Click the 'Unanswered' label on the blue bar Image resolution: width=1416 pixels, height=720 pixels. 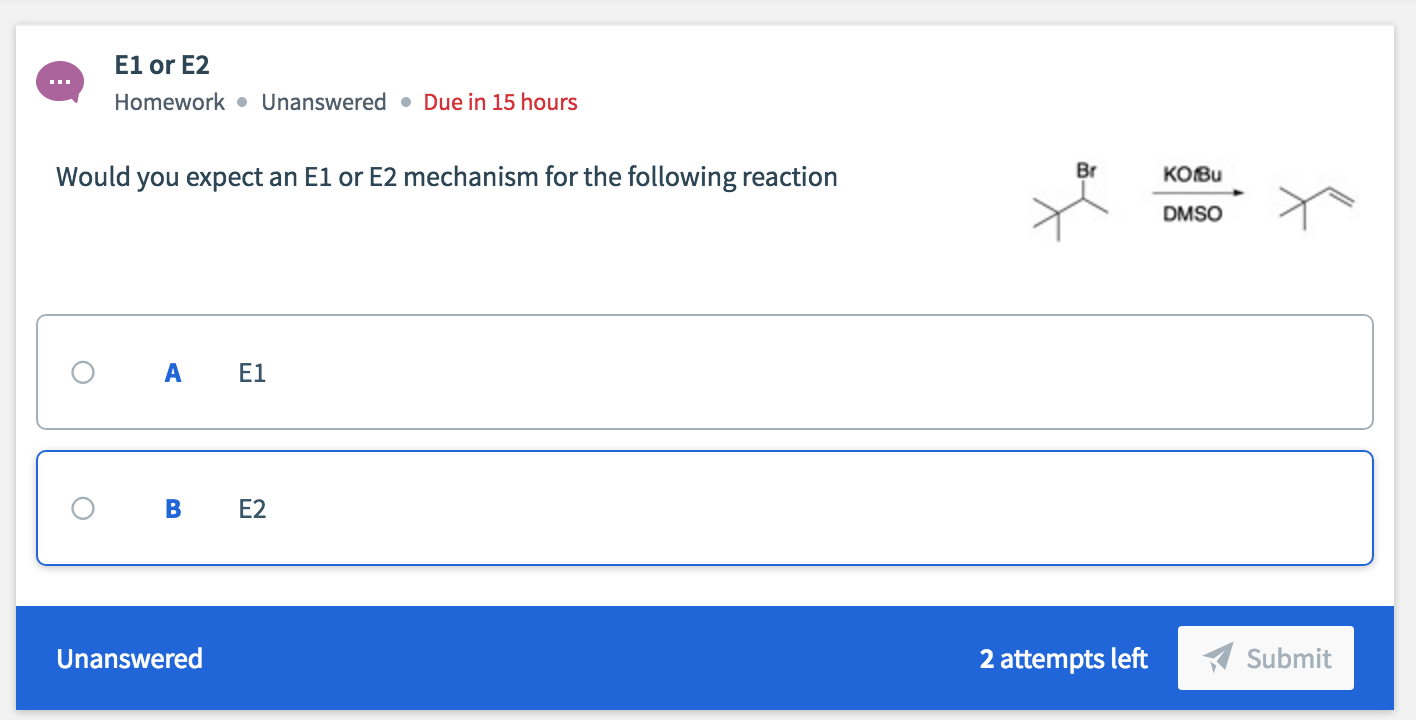[130, 658]
